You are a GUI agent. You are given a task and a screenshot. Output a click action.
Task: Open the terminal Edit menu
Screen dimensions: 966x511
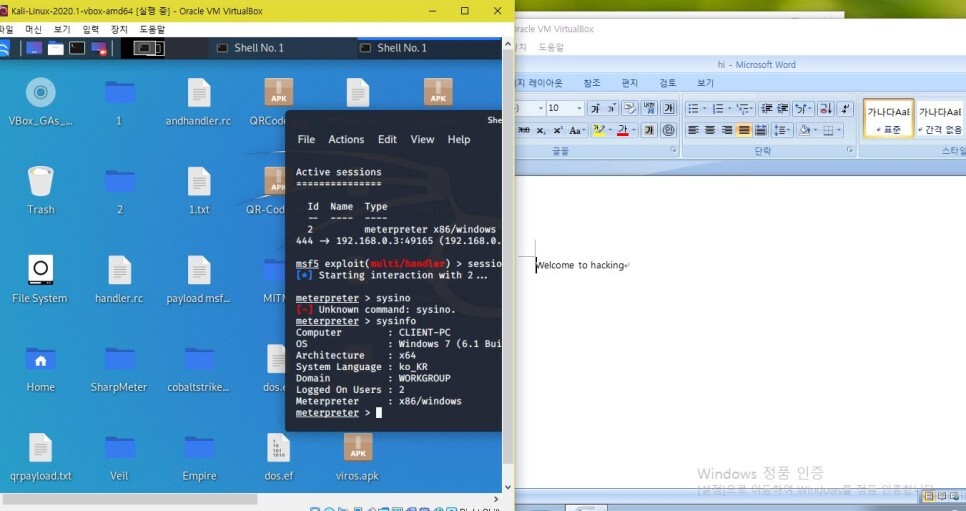387,139
